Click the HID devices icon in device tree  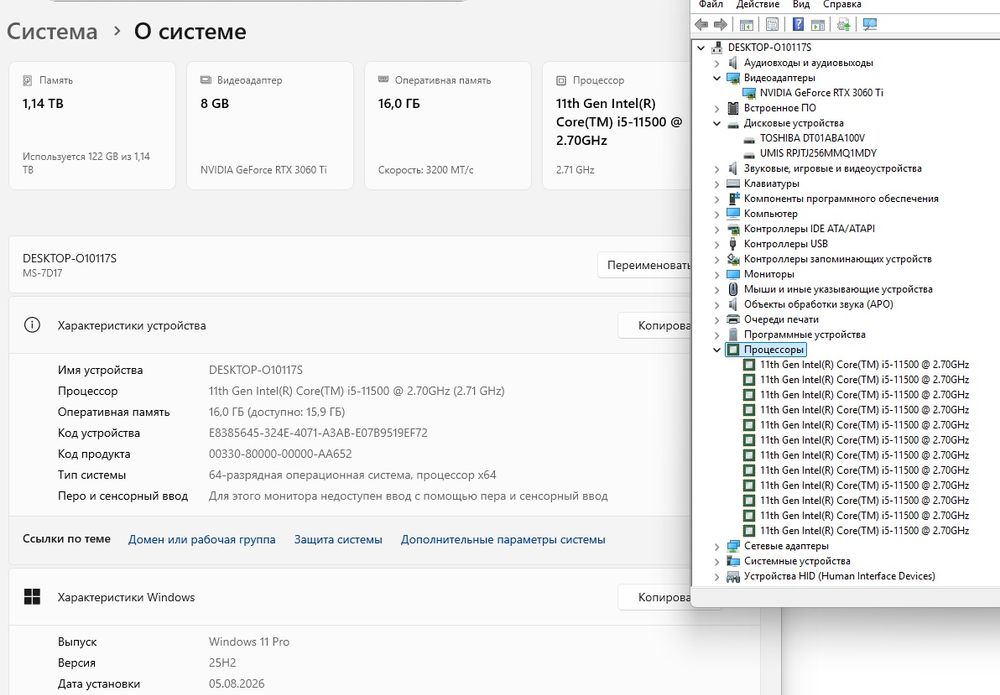(x=733, y=576)
